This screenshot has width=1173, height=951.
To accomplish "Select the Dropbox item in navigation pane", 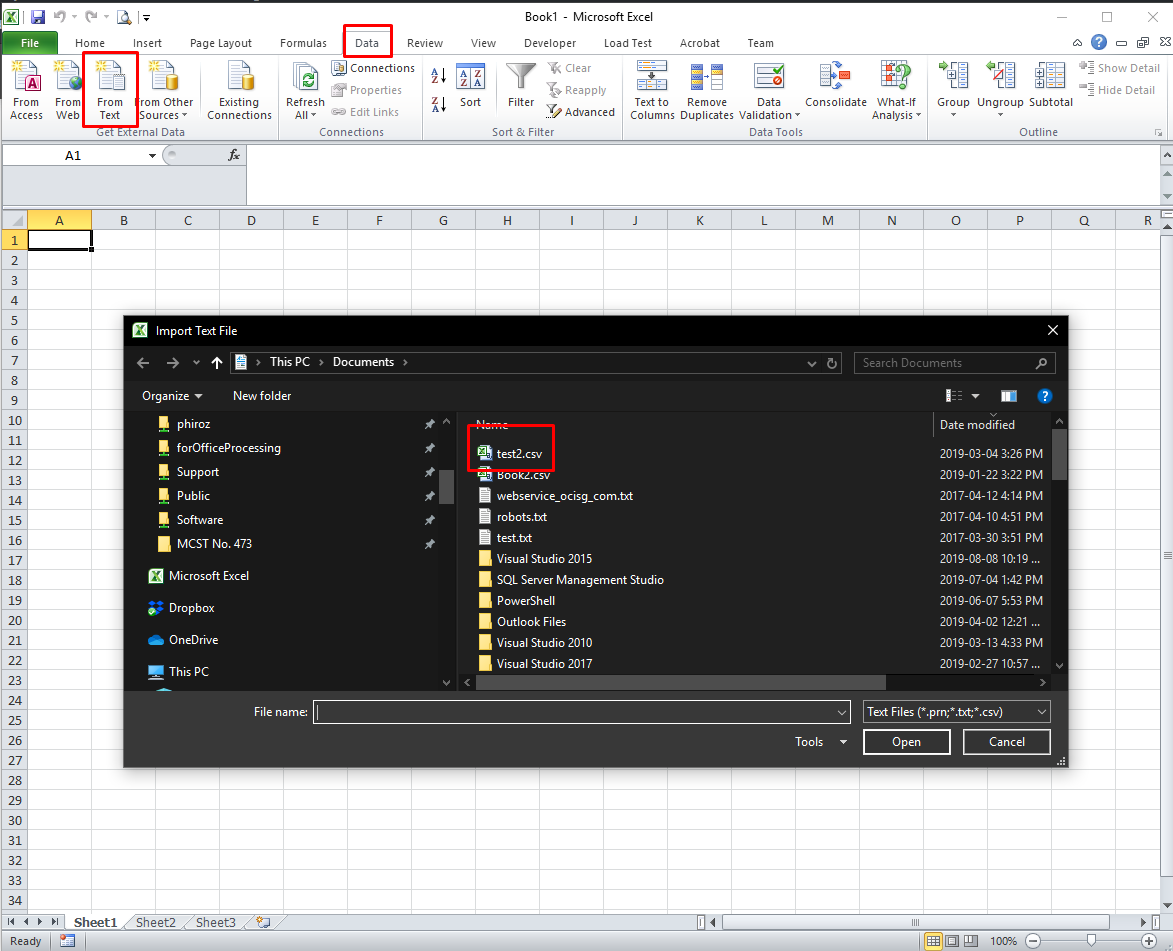I will pyautogui.click(x=192, y=608).
